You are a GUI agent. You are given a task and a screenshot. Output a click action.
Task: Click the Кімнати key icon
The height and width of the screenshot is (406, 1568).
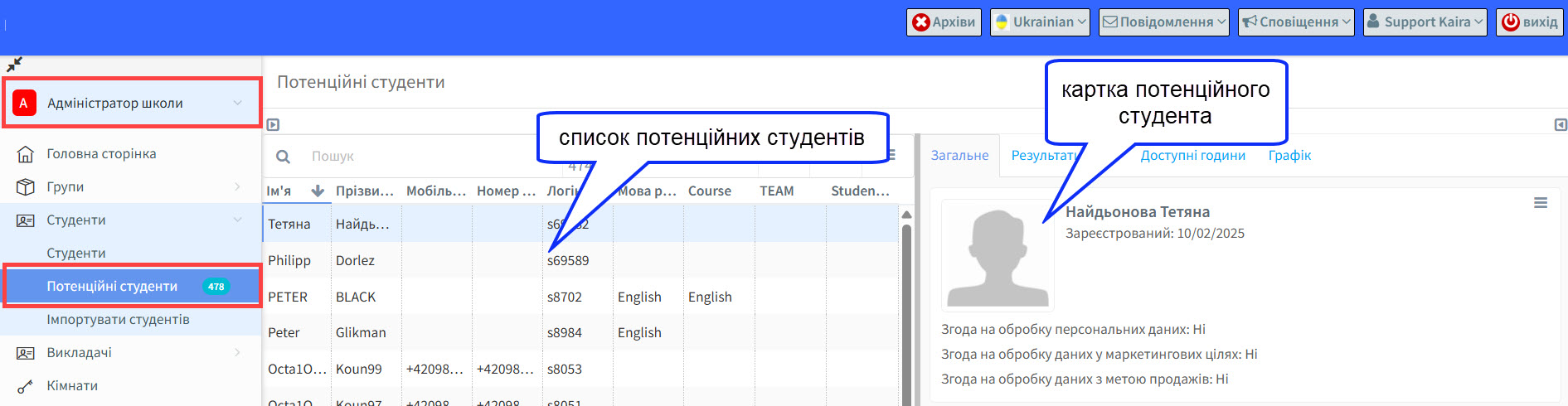26,385
